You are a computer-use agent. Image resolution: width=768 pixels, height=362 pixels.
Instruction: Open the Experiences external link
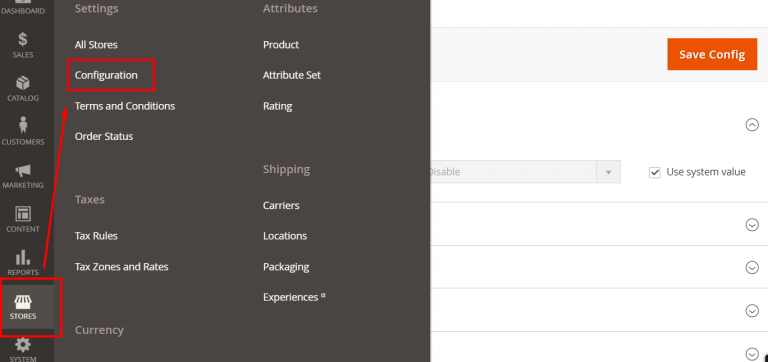click(x=294, y=297)
